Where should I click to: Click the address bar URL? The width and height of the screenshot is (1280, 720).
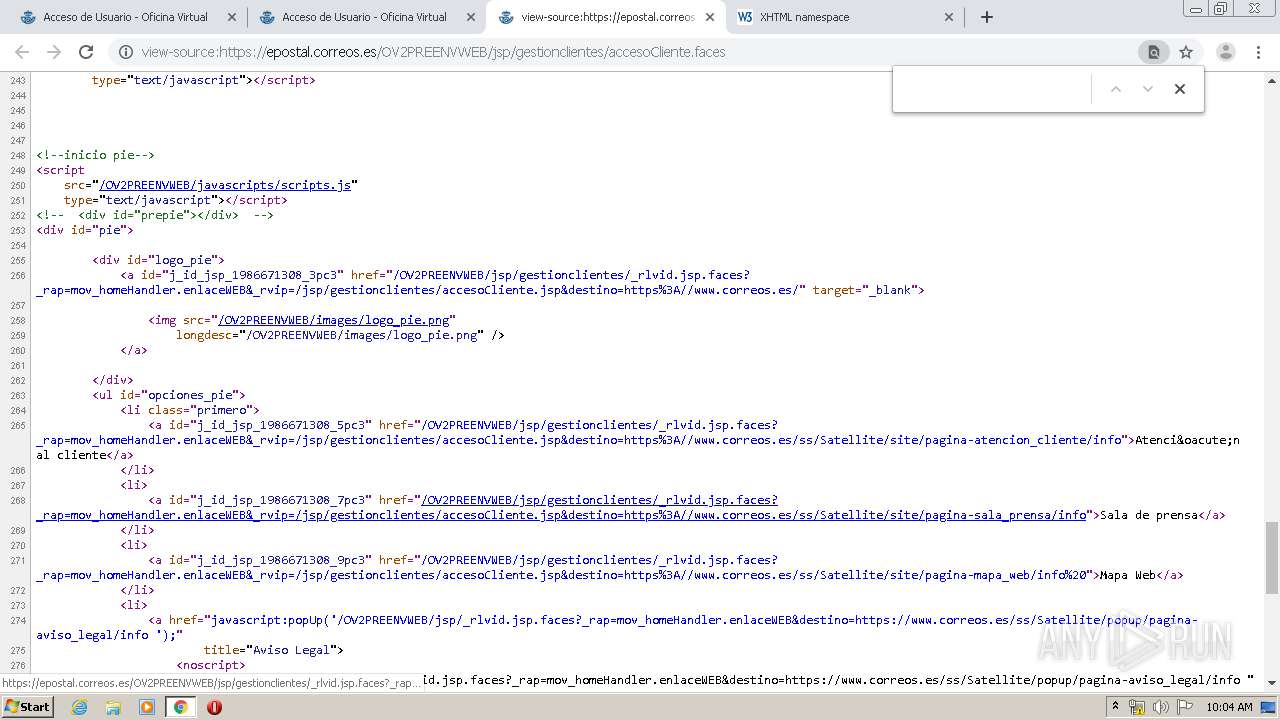pyautogui.click(x=433, y=52)
